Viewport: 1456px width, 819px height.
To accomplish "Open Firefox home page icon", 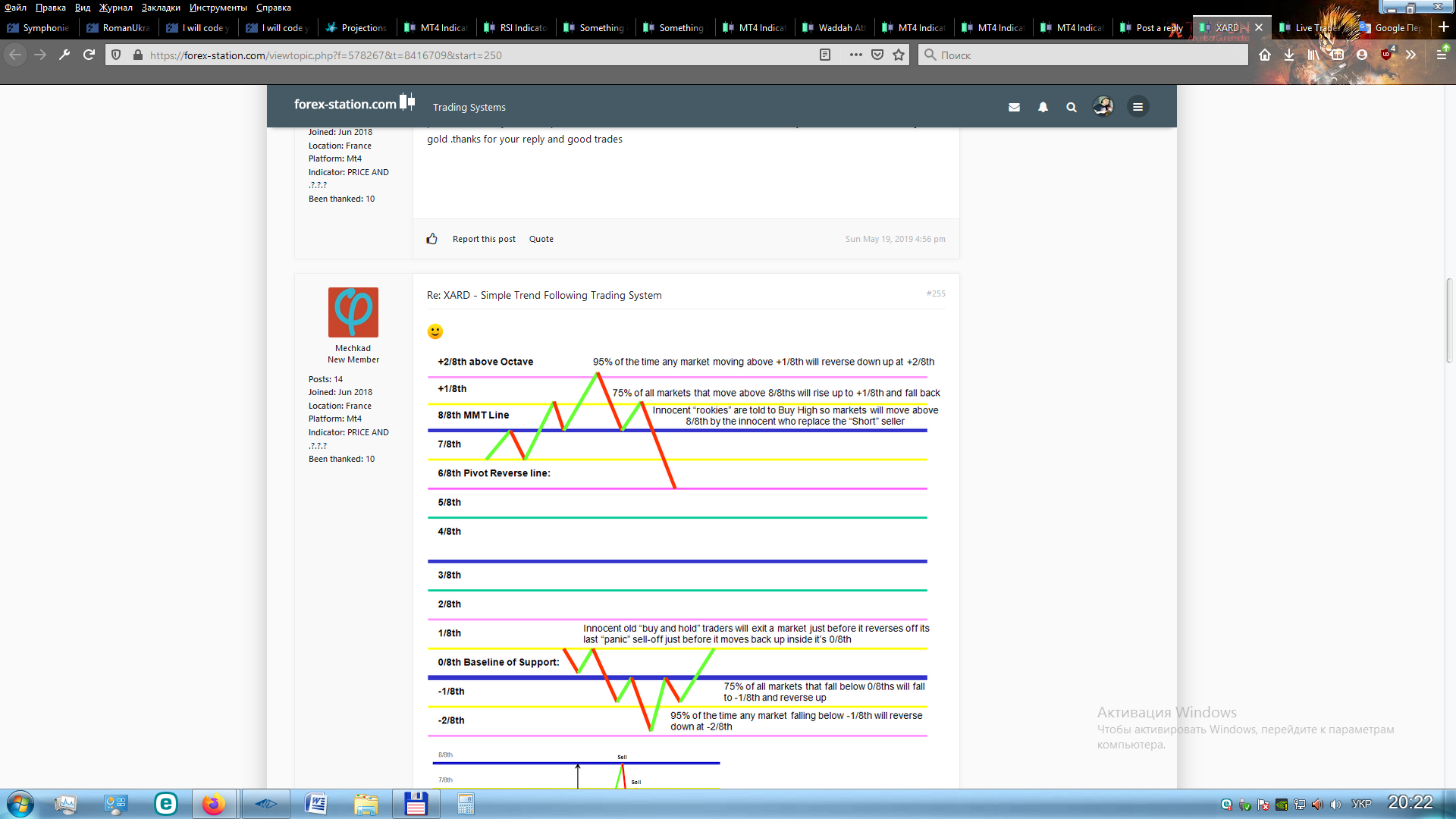I will pyautogui.click(x=1264, y=55).
